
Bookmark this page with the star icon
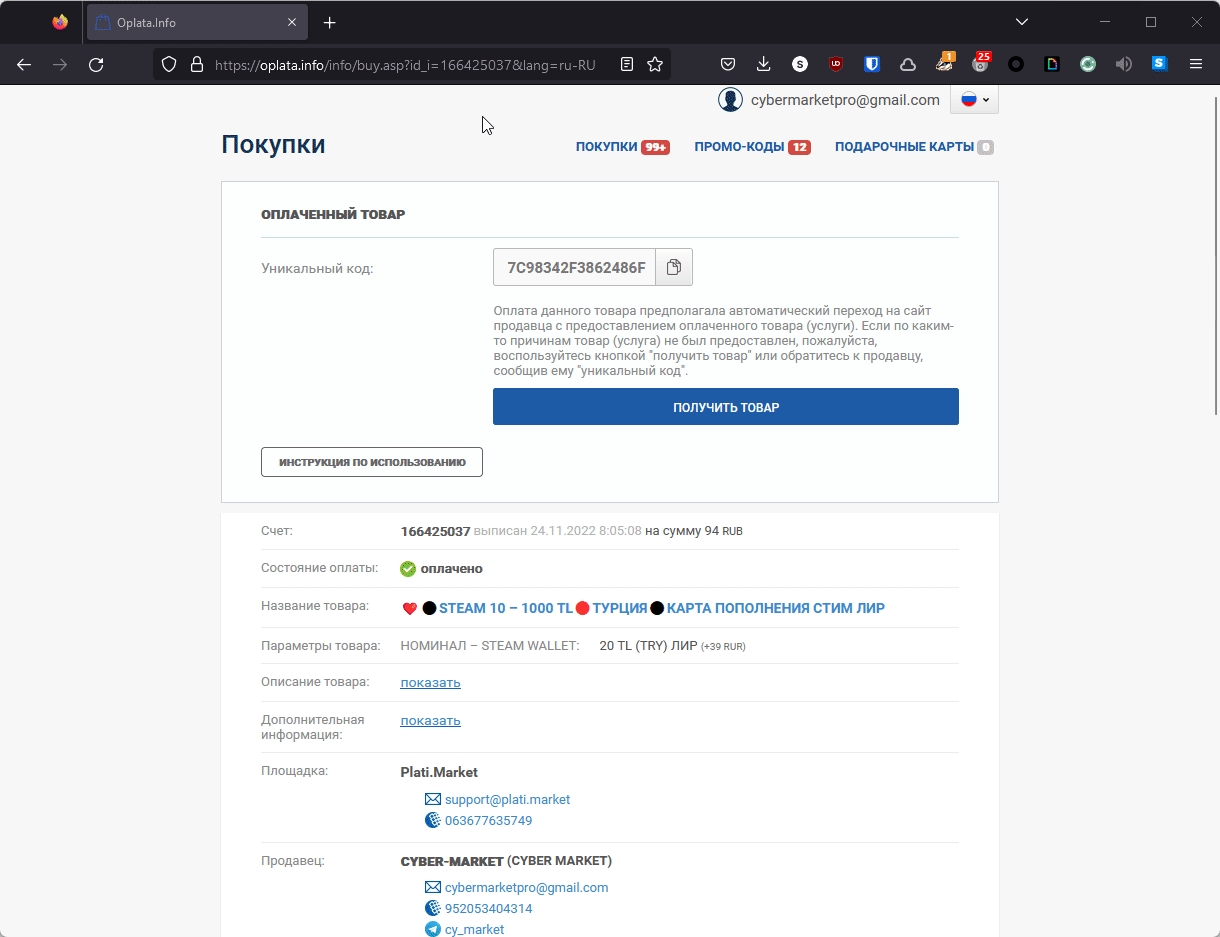tap(655, 64)
